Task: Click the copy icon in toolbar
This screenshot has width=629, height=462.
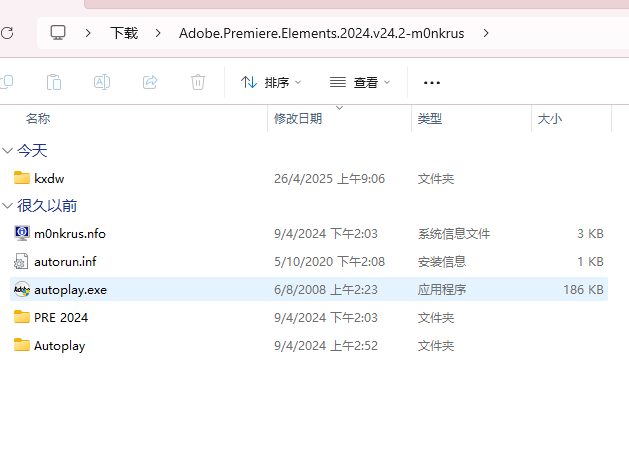Action: coord(6,82)
